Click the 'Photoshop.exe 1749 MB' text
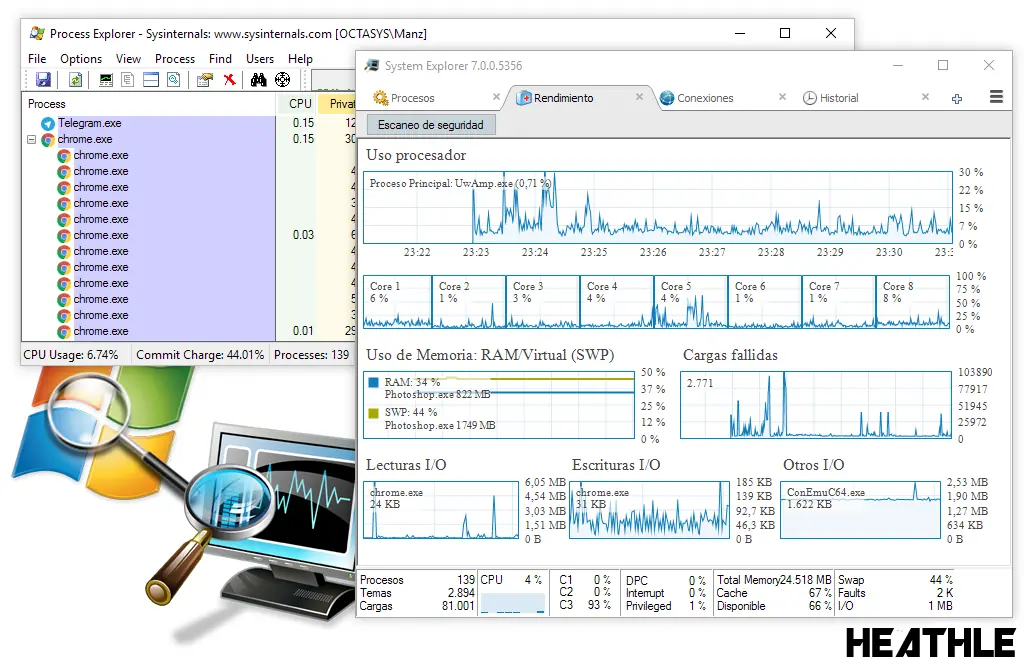This screenshot has width=1024, height=659. [440, 425]
